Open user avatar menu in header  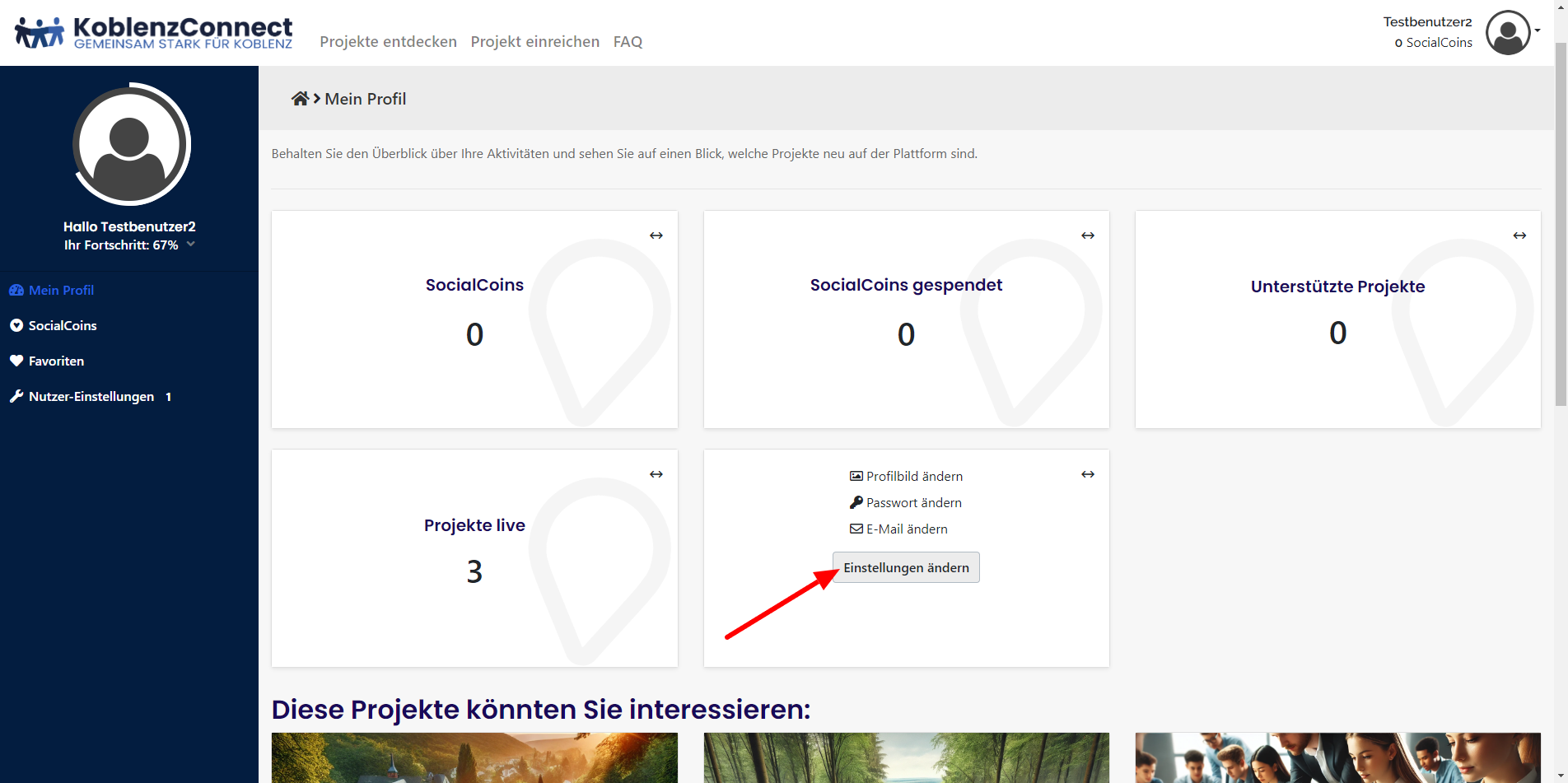[x=1508, y=33]
